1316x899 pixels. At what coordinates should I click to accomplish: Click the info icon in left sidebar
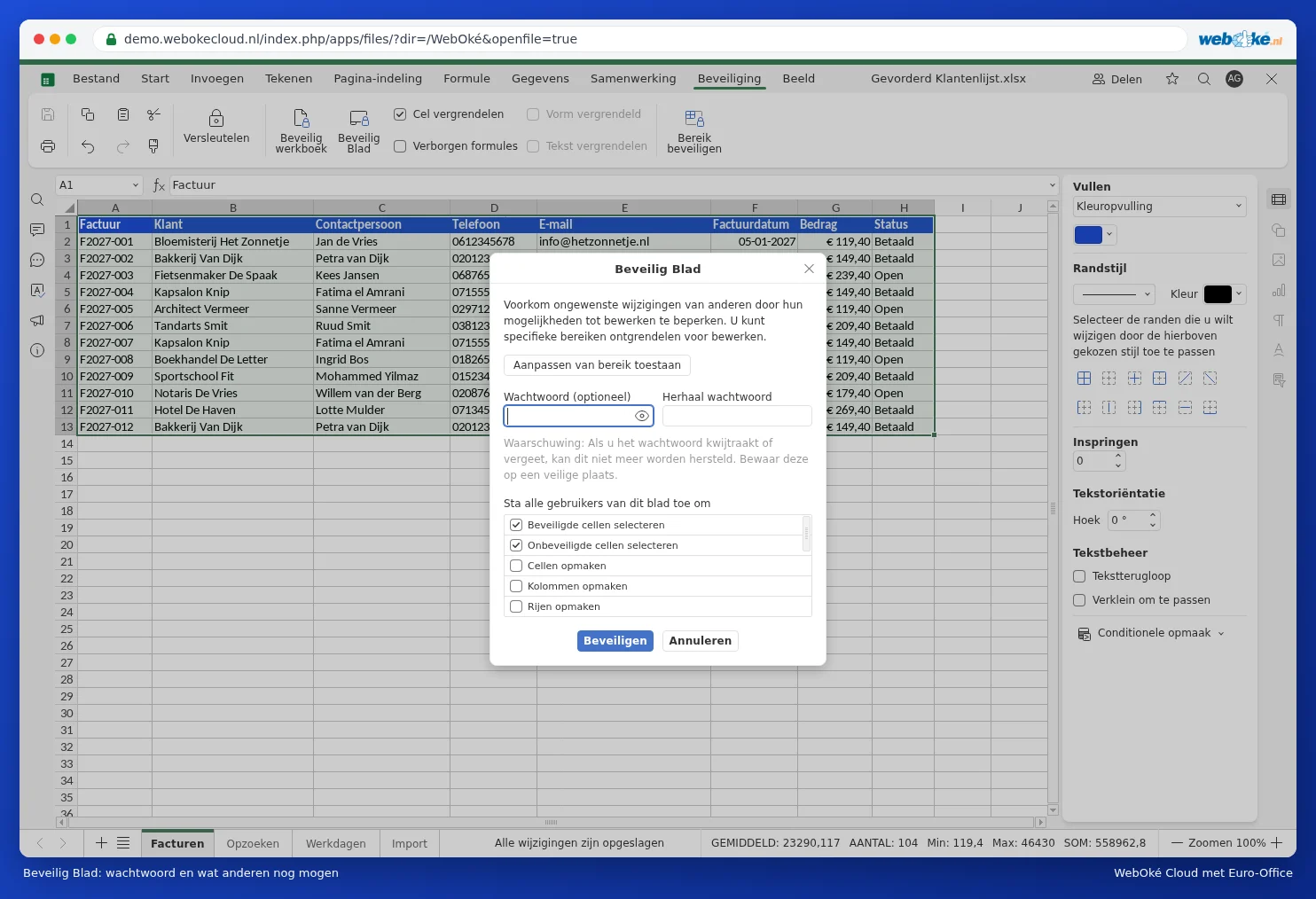coord(37,350)
